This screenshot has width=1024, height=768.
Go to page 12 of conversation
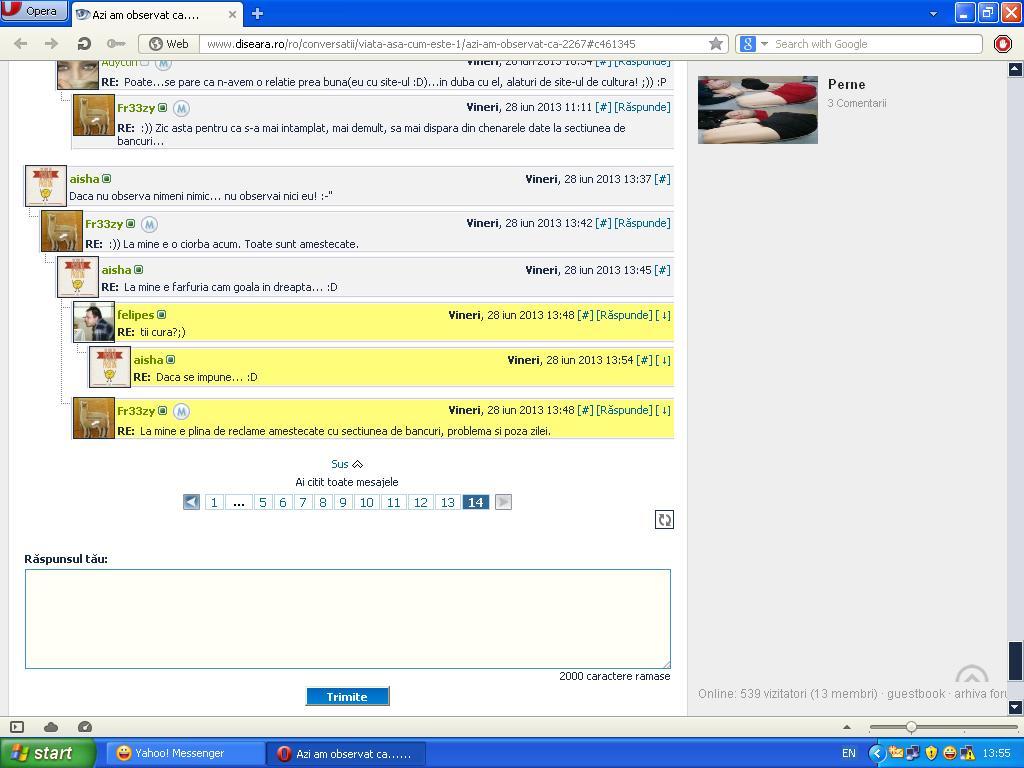[x=421, y=502]
